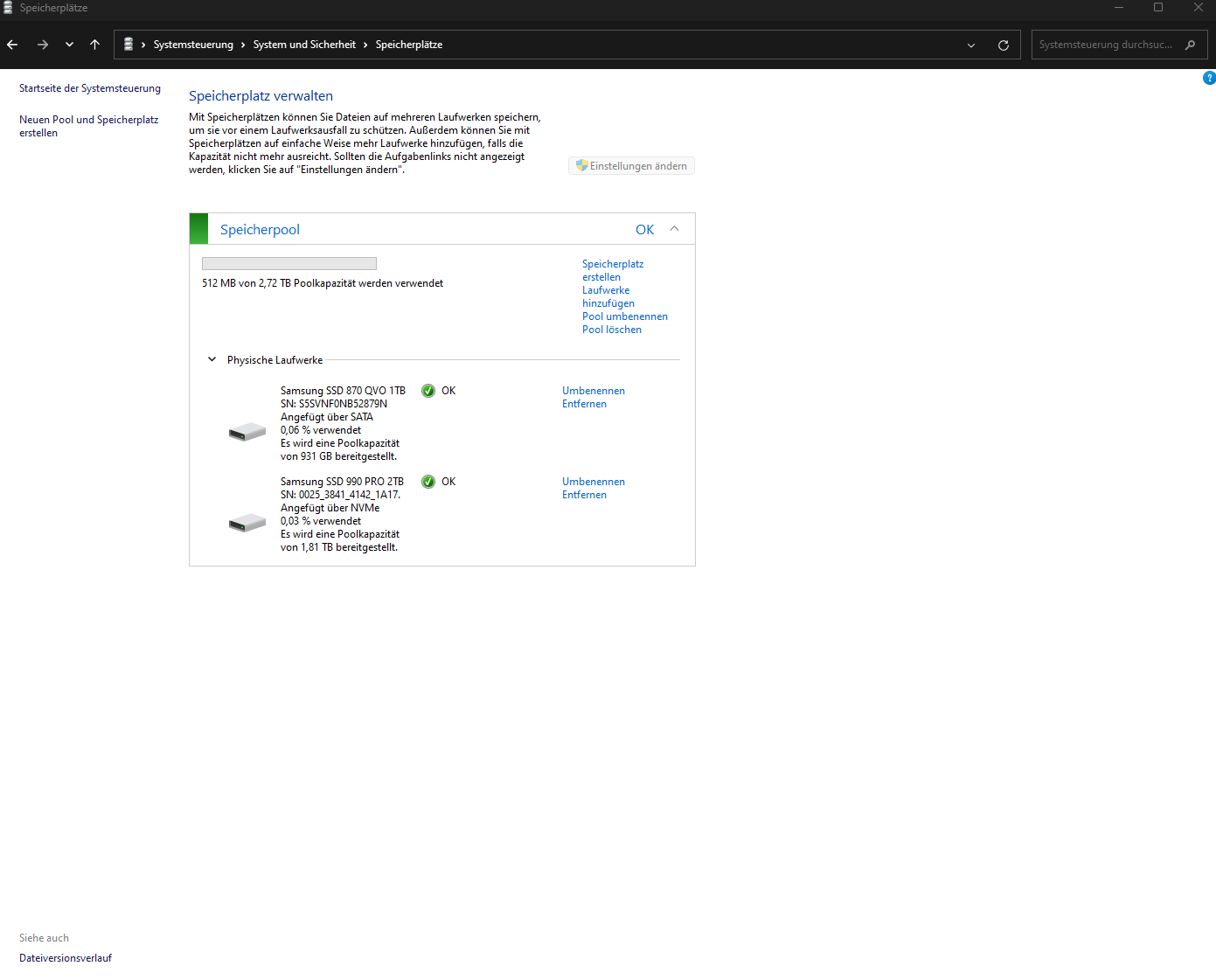Image resolution: width=1216 pixels, height=980 pixels.
Task: Expand the address bar history dropdown
Action: [970, 45]
